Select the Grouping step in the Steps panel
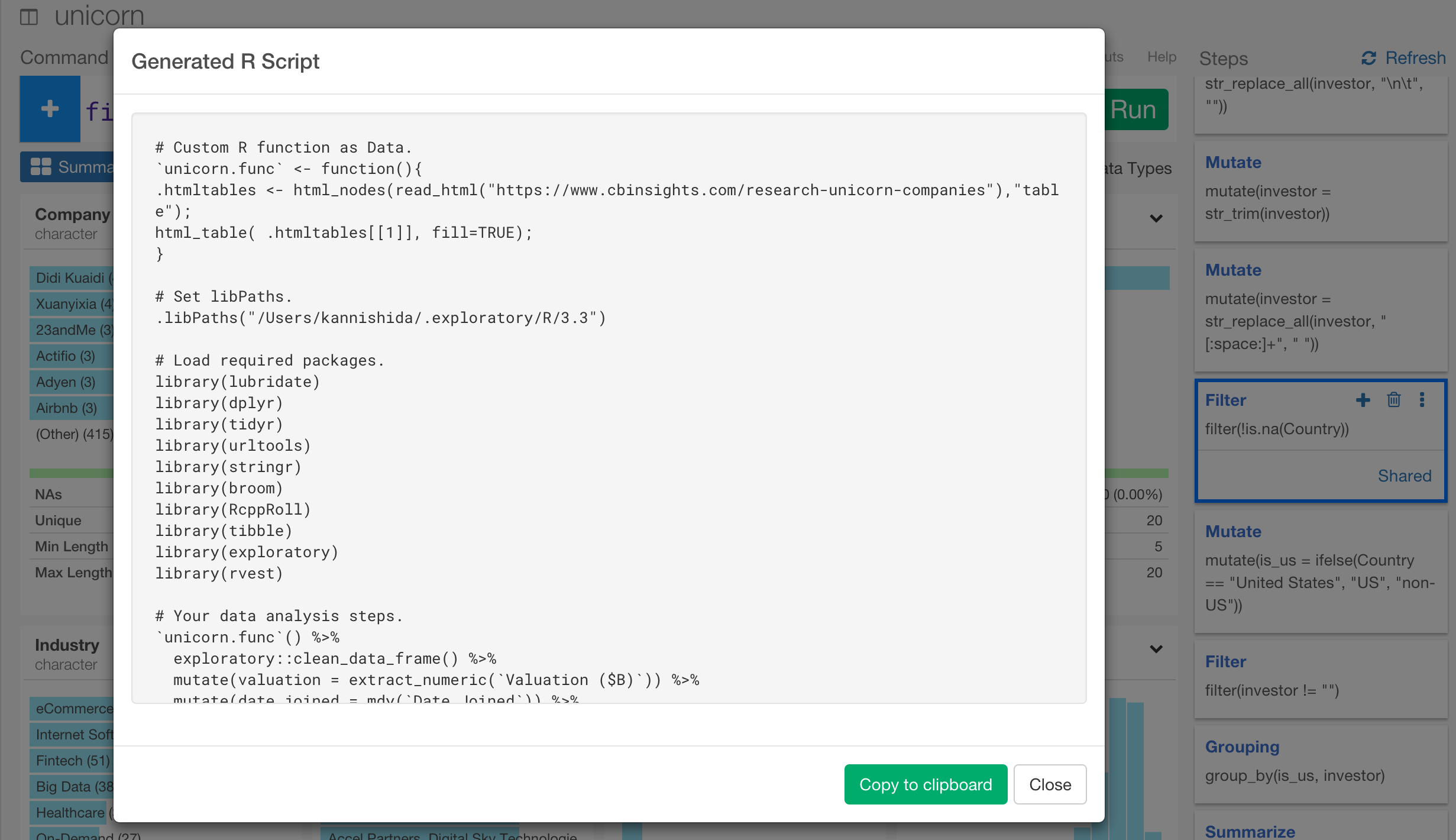1456x840 pixels. tap(1242, 747)
